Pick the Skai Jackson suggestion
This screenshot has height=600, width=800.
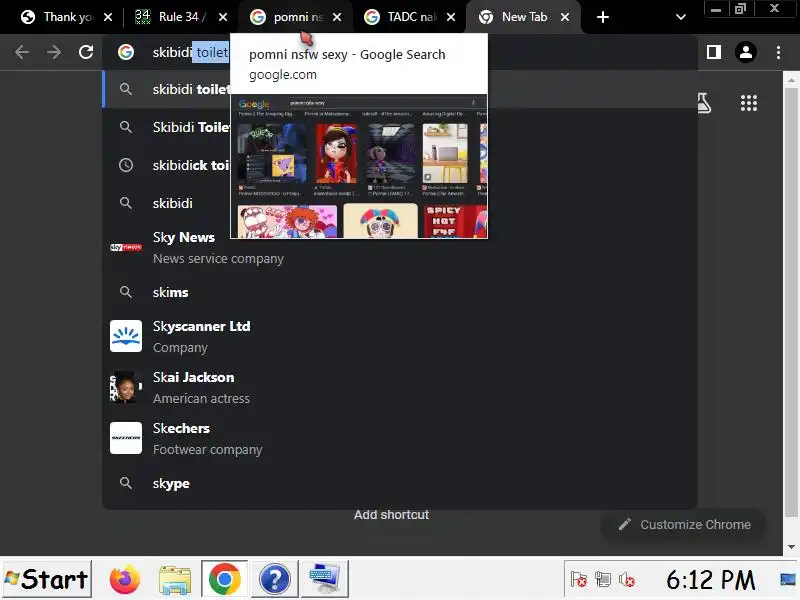coord(400,387)
